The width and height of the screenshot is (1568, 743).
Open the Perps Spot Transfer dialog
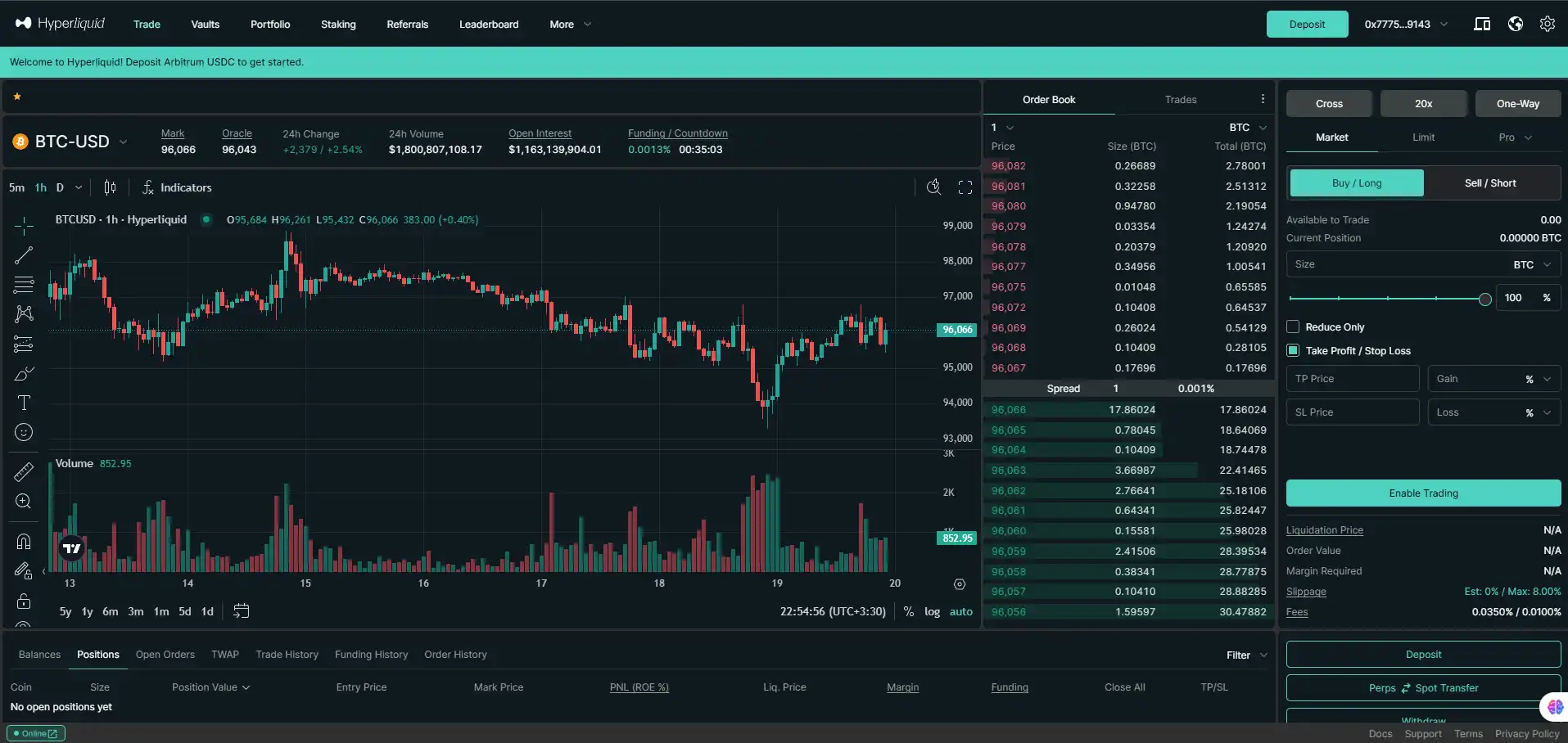1423,688
